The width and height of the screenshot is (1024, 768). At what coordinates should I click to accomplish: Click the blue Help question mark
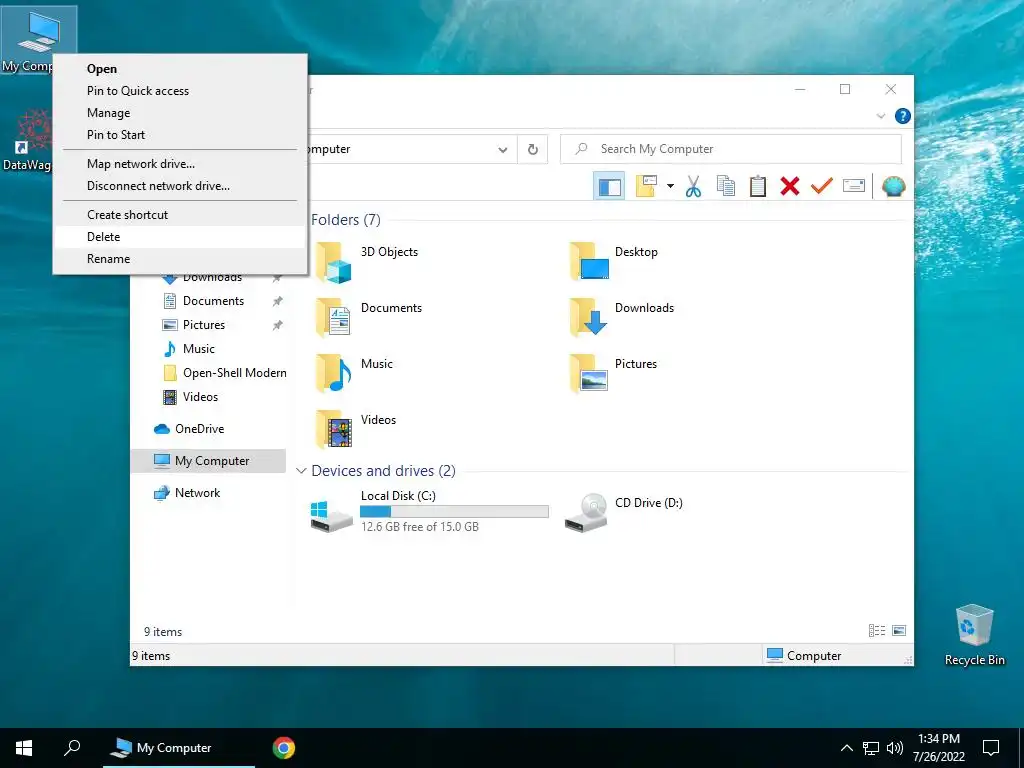[903, 116]
